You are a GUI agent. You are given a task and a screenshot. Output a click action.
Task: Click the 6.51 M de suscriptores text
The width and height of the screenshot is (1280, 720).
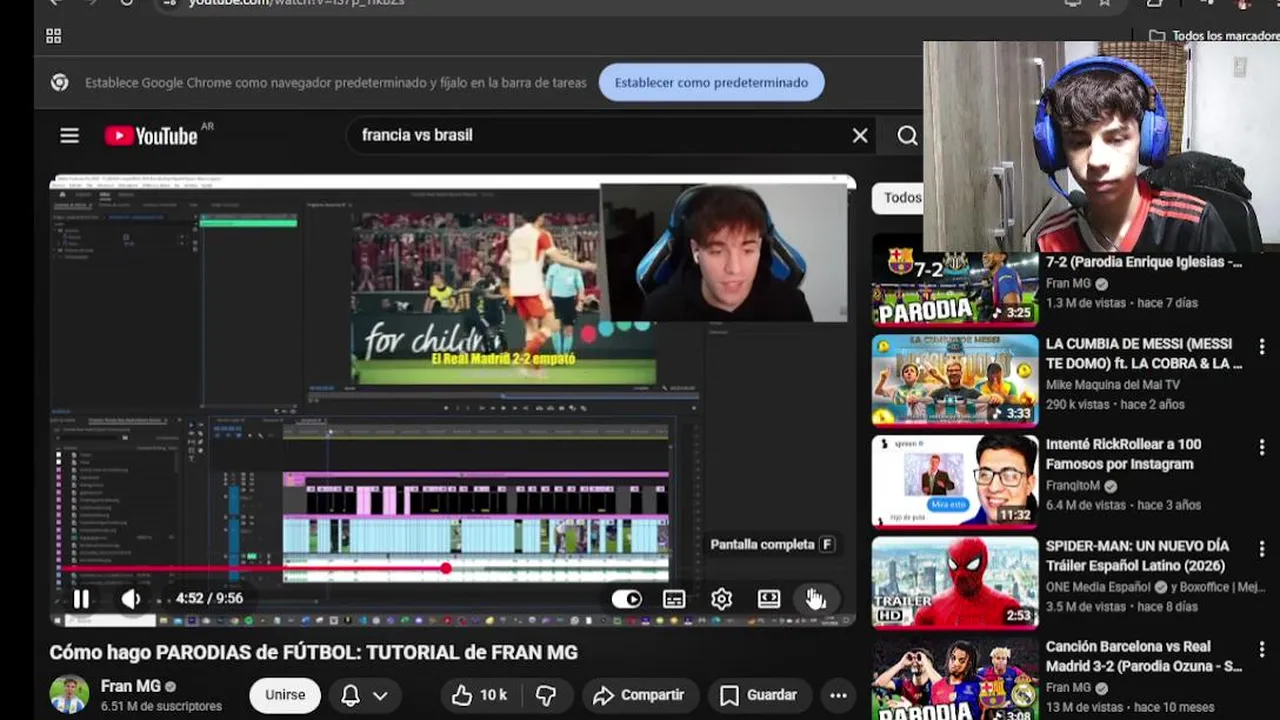point(161,706)
